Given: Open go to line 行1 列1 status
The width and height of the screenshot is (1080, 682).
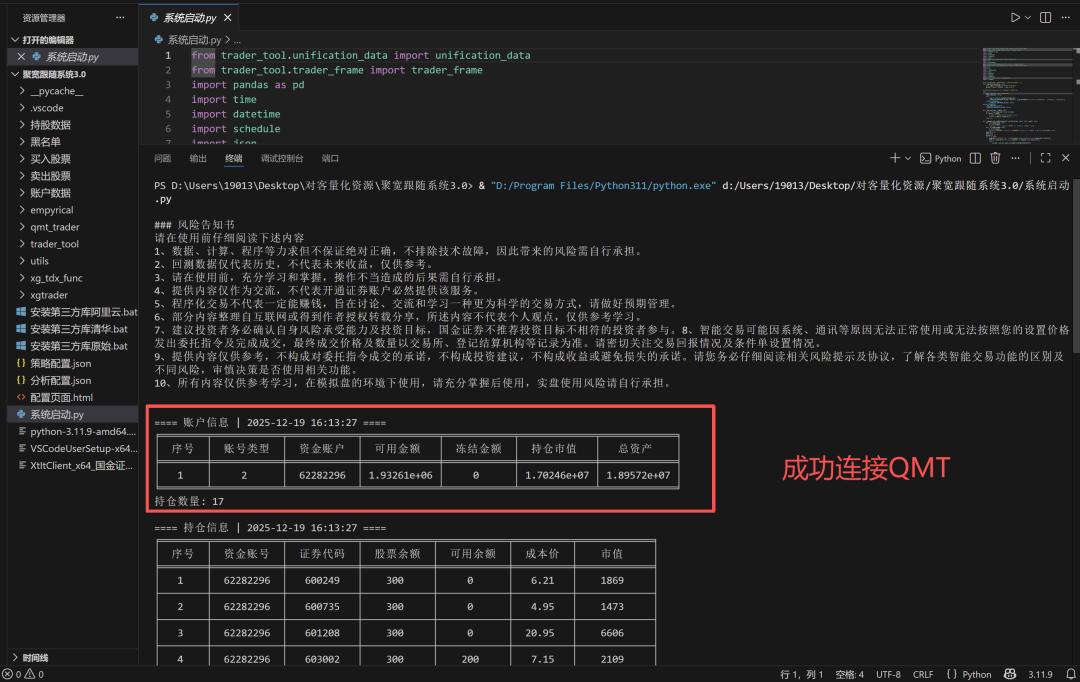Looking at the screenshot, I should (801, 674).
